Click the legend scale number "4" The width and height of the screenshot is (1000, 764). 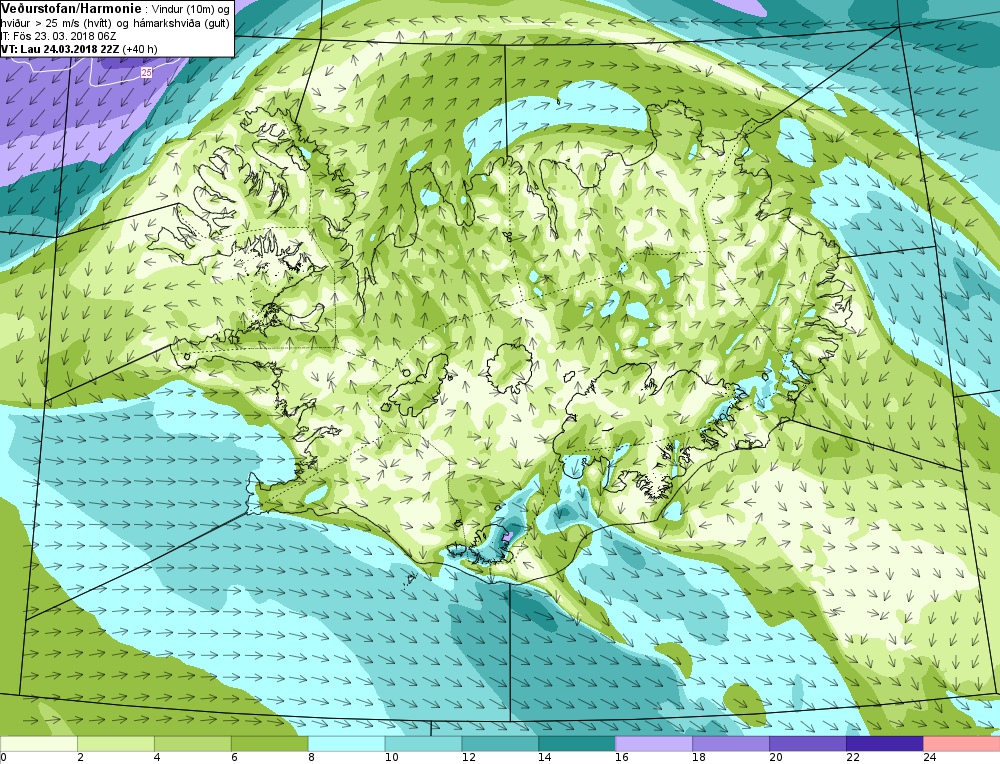[x=157, y=758]
